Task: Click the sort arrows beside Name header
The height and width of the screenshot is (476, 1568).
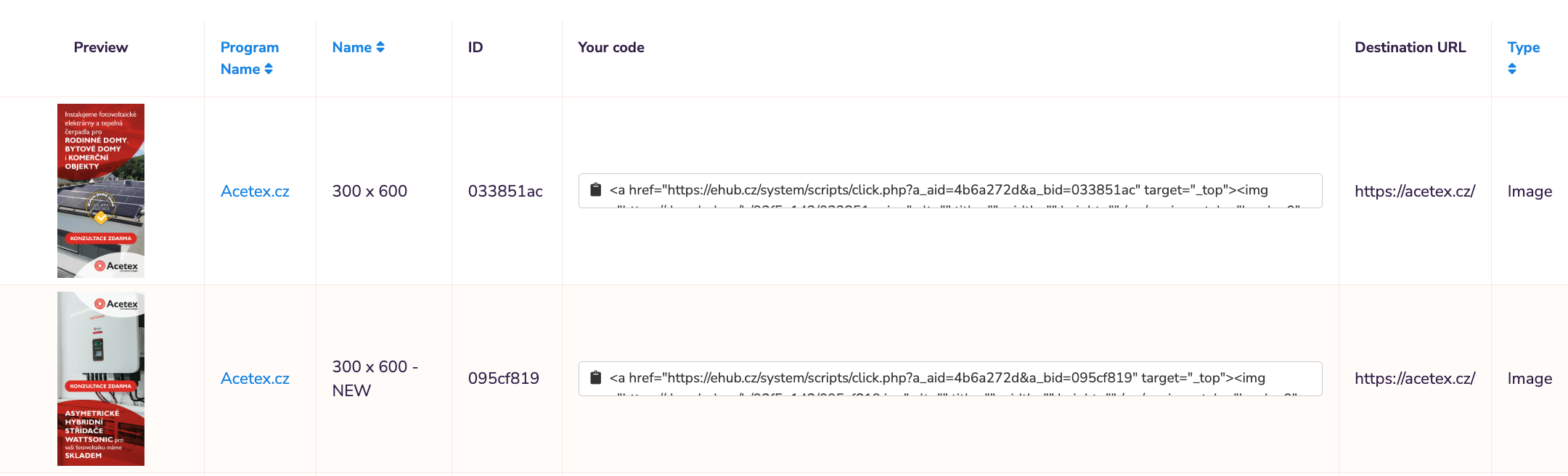Action: [380, 47]
